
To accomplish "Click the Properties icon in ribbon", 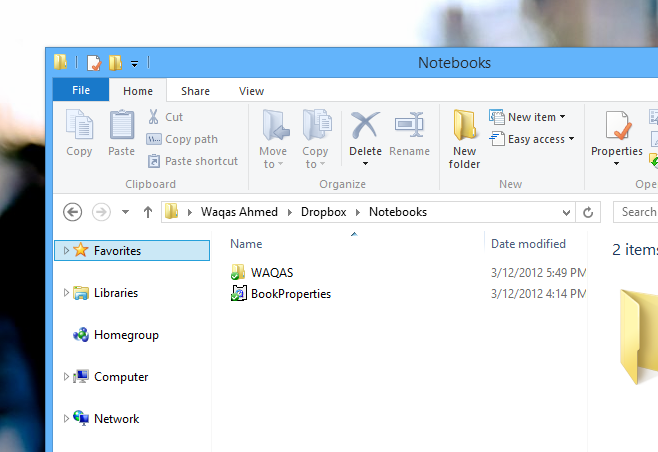I will [x=617, y=125].
